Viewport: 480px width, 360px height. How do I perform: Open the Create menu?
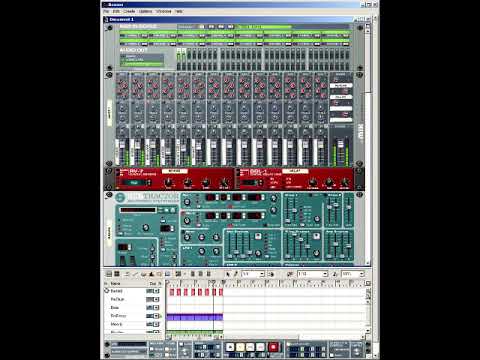(129, 11)
